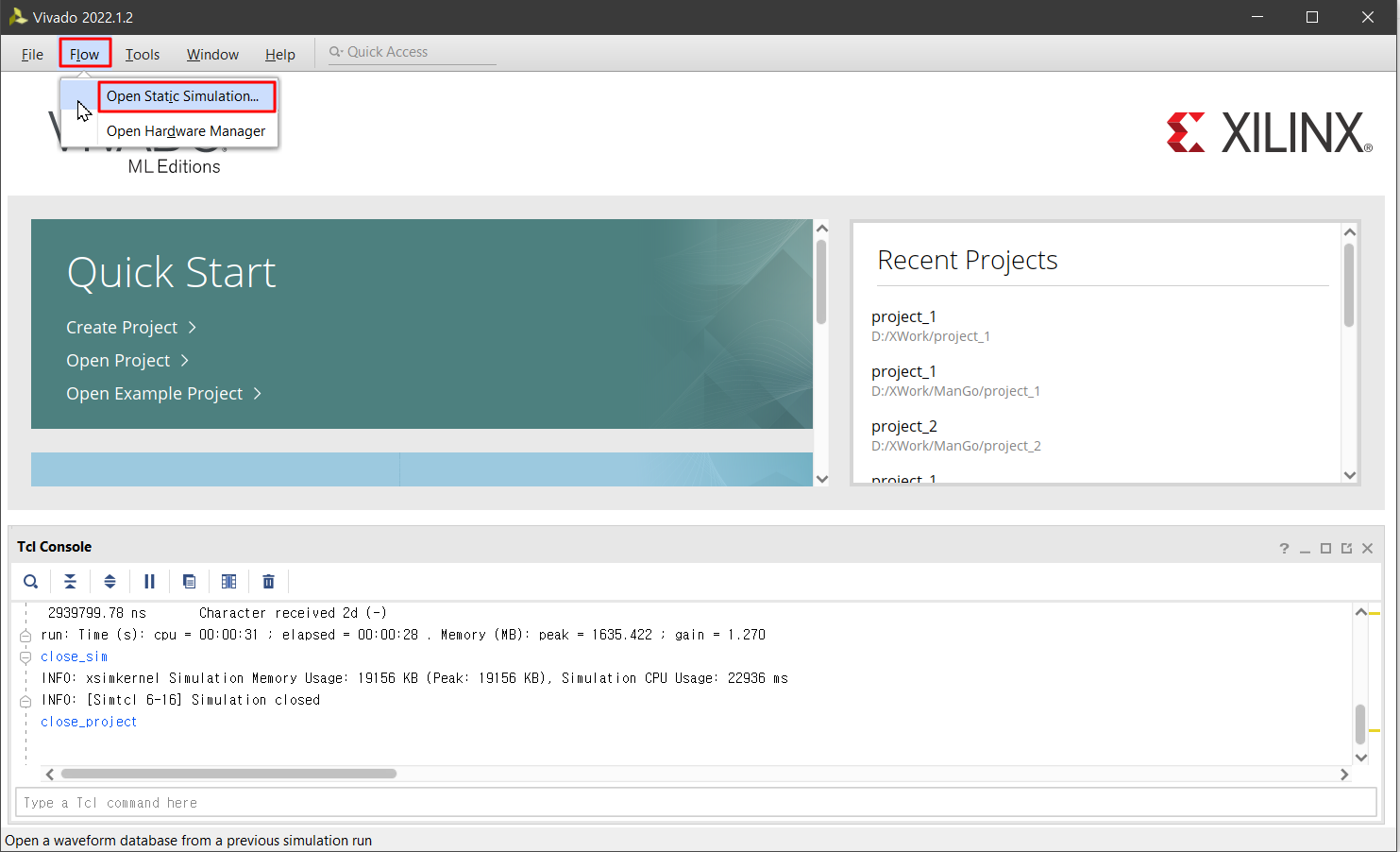This screenshot has height=852, width=1400.
Task: Focus the Quick Access search field
Action: click(413, 52)
